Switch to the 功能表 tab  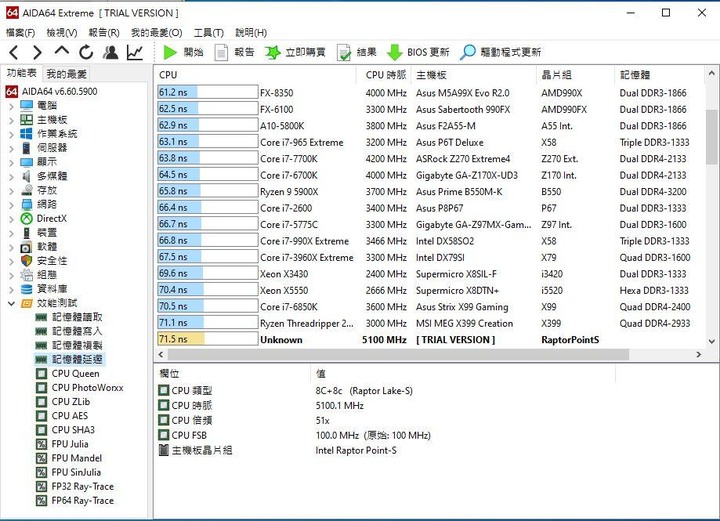[21, 73]
